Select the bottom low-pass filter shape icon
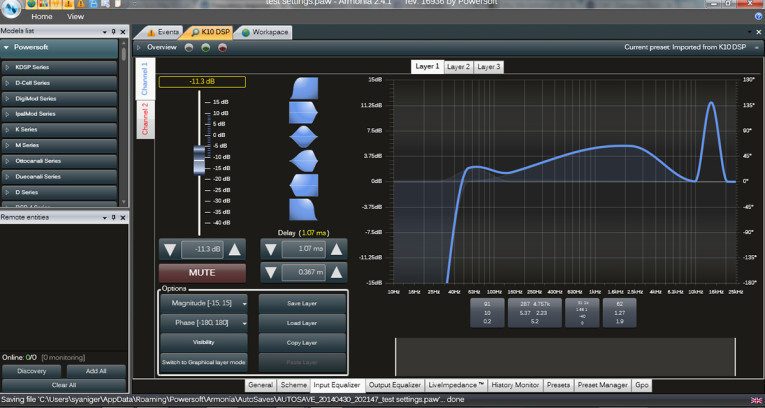 click(303, 209)
